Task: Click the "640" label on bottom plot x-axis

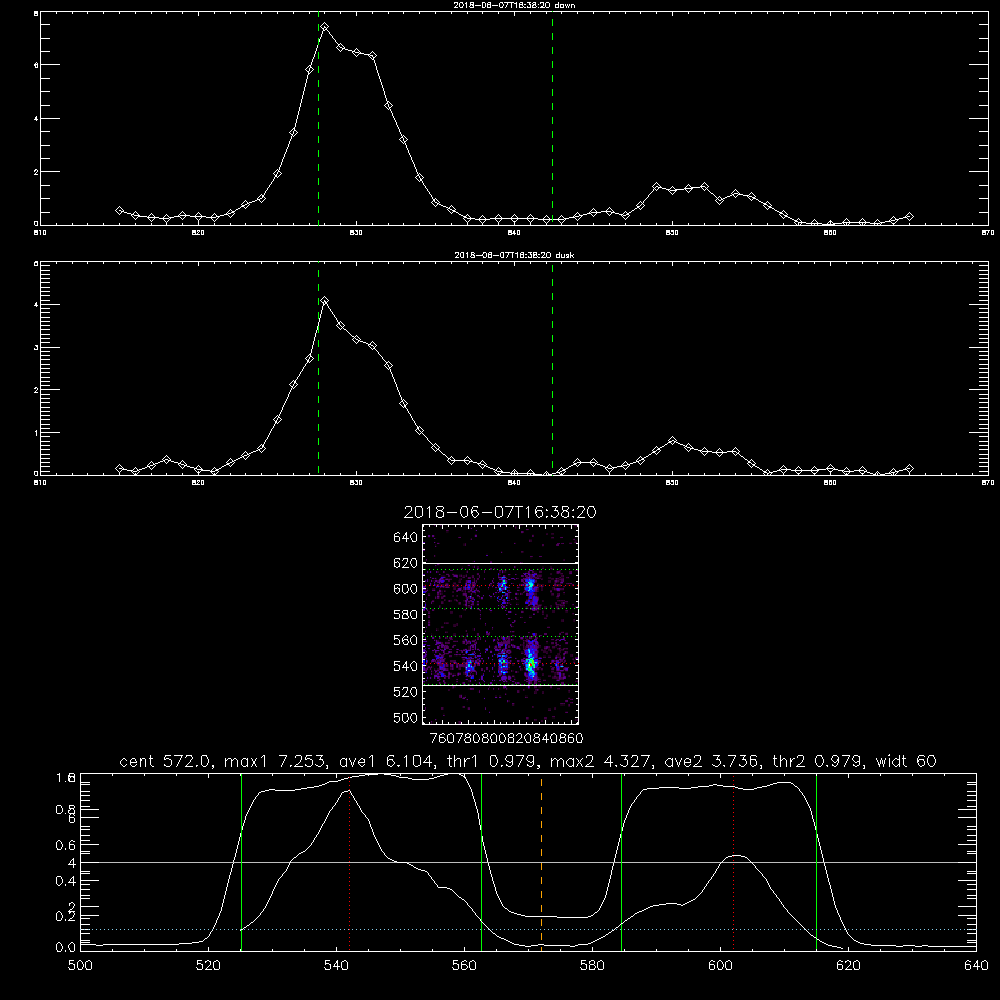Action: coord(976,966)
